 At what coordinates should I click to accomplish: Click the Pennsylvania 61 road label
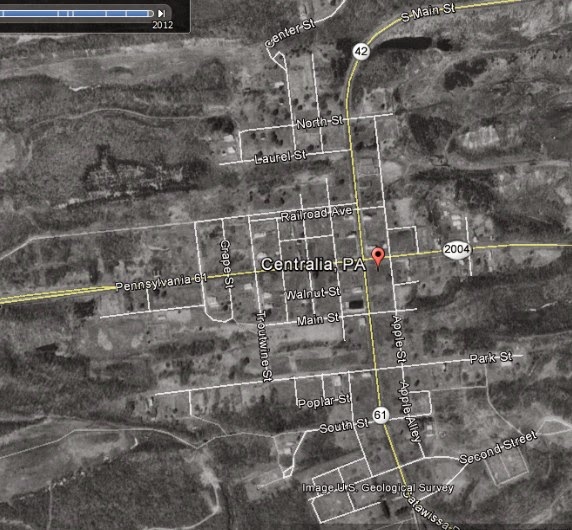[161, 282]
